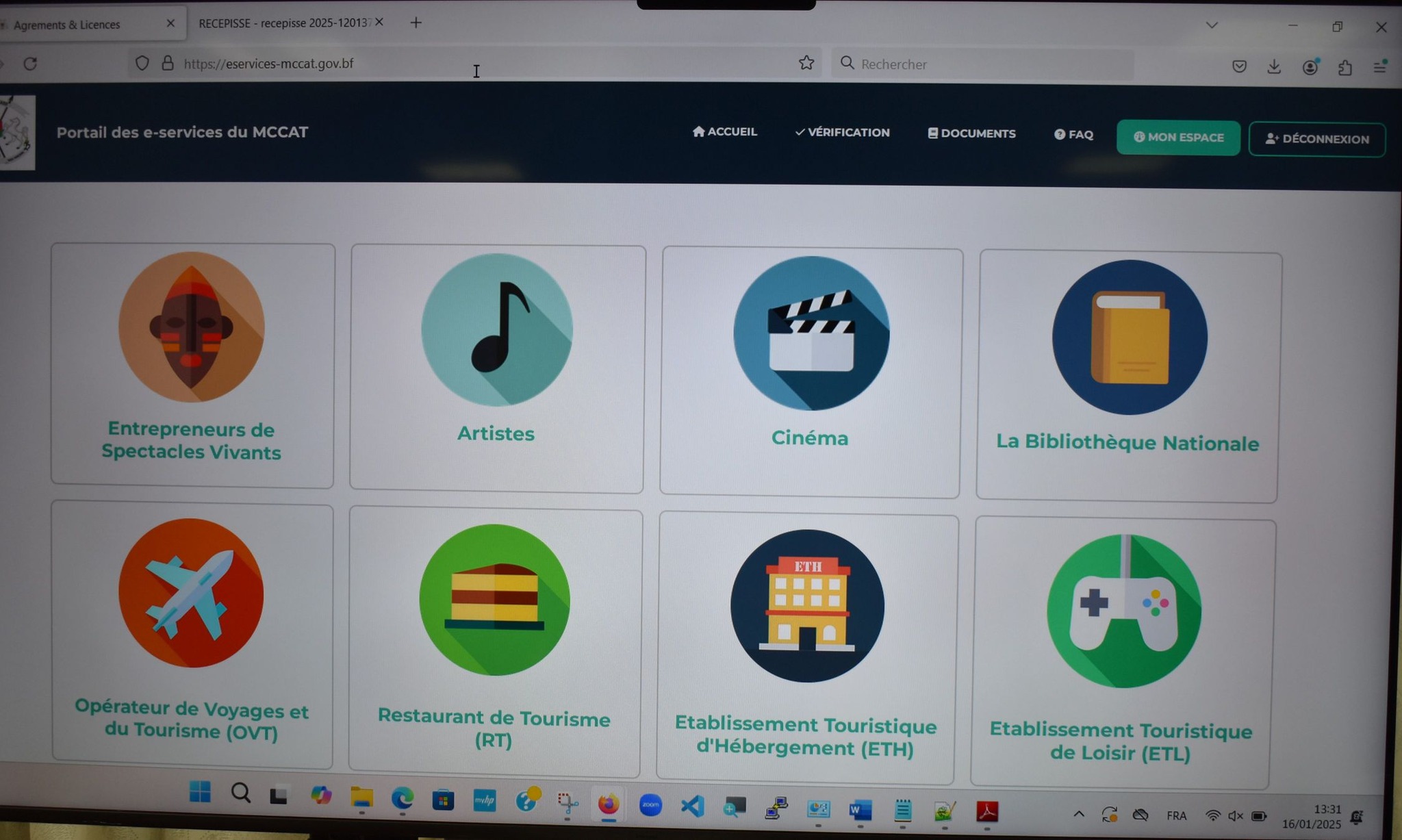
Task: Open the game controller ETL icon
Action: point(1123,611)
